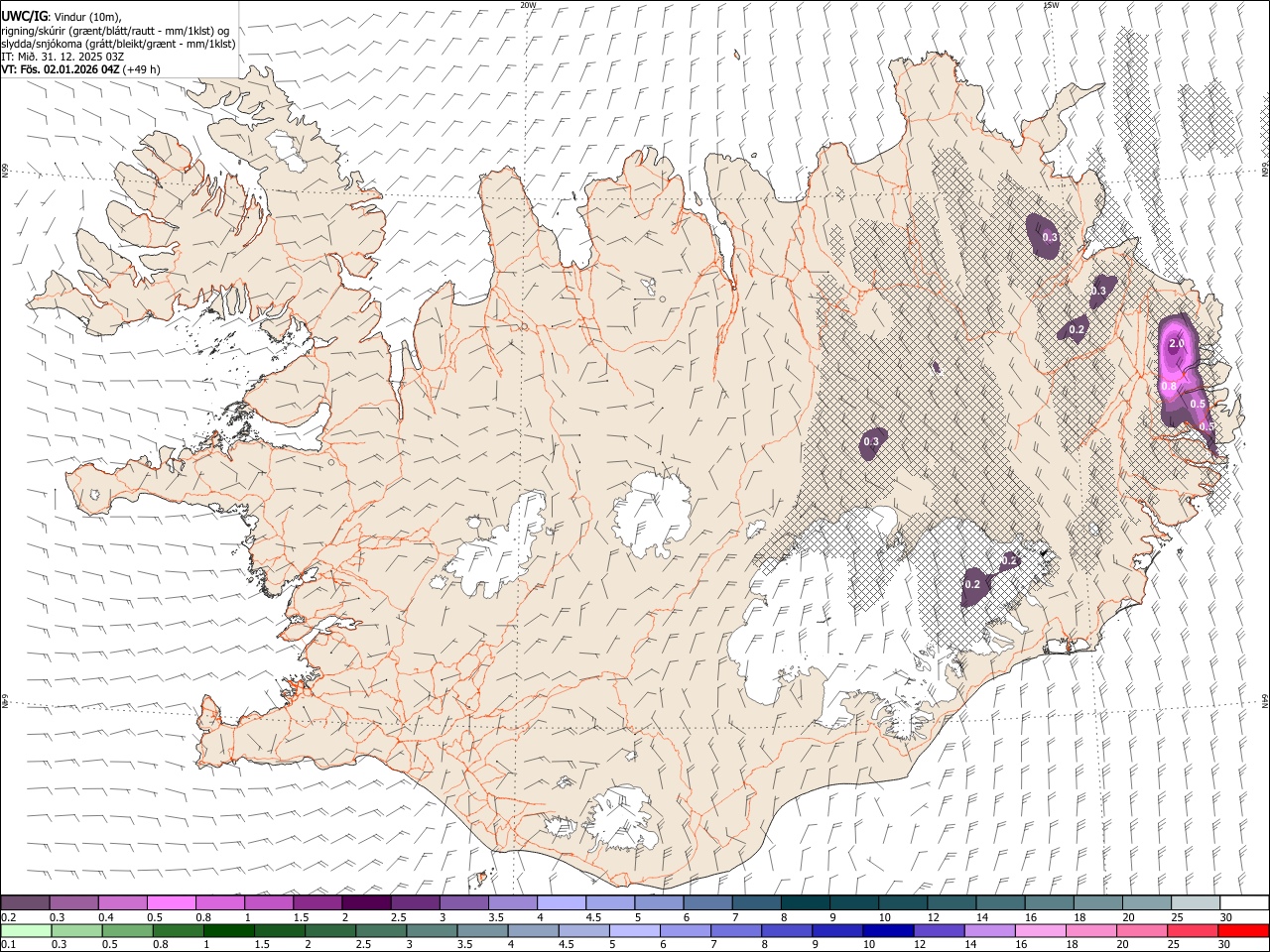
Task: Select the grey-green rain swatch between 3 and 3.5
Action: [x=432, y=931]
